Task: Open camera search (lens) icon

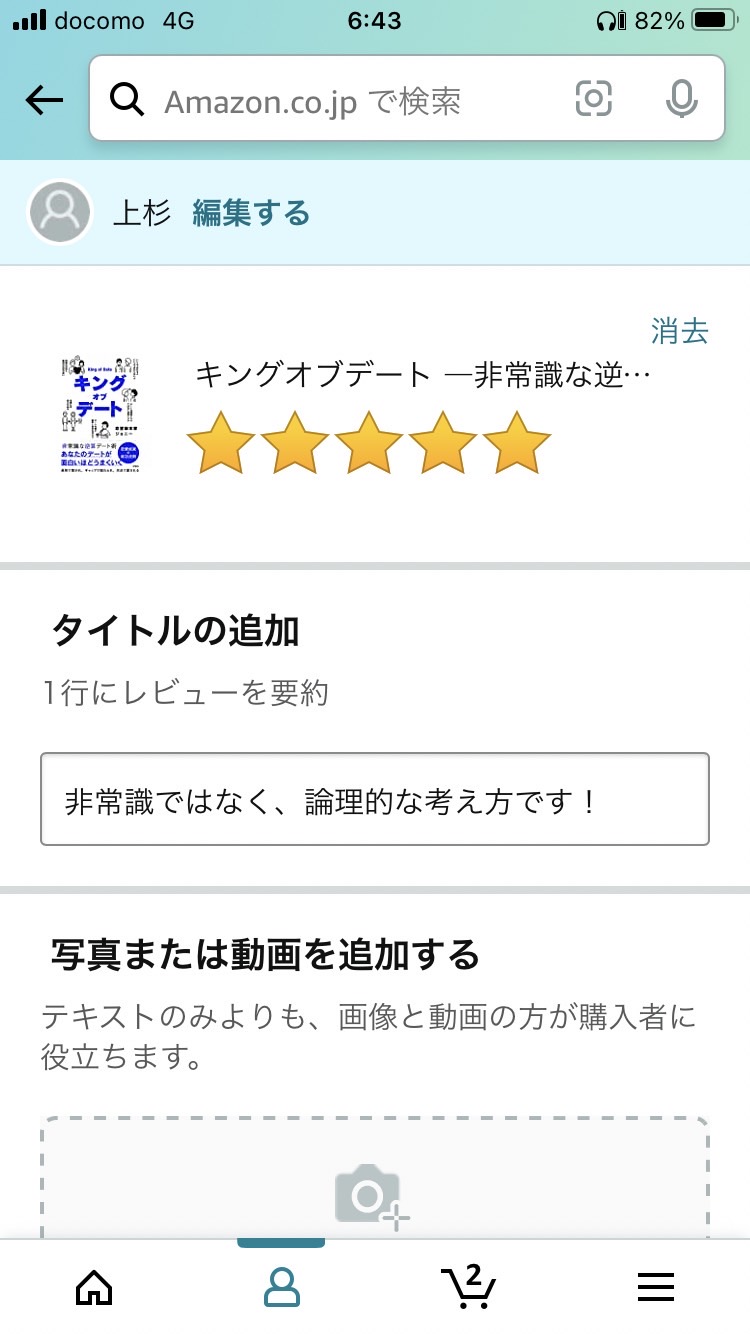Action: pos(593,98)
